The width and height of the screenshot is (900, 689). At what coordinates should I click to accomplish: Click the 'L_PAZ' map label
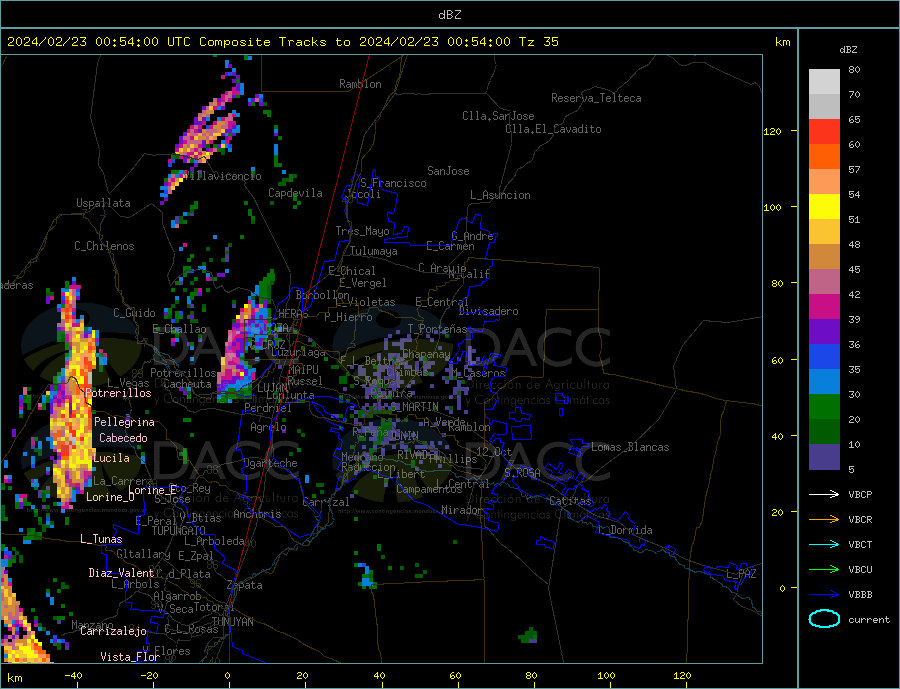tap(741, 574)
